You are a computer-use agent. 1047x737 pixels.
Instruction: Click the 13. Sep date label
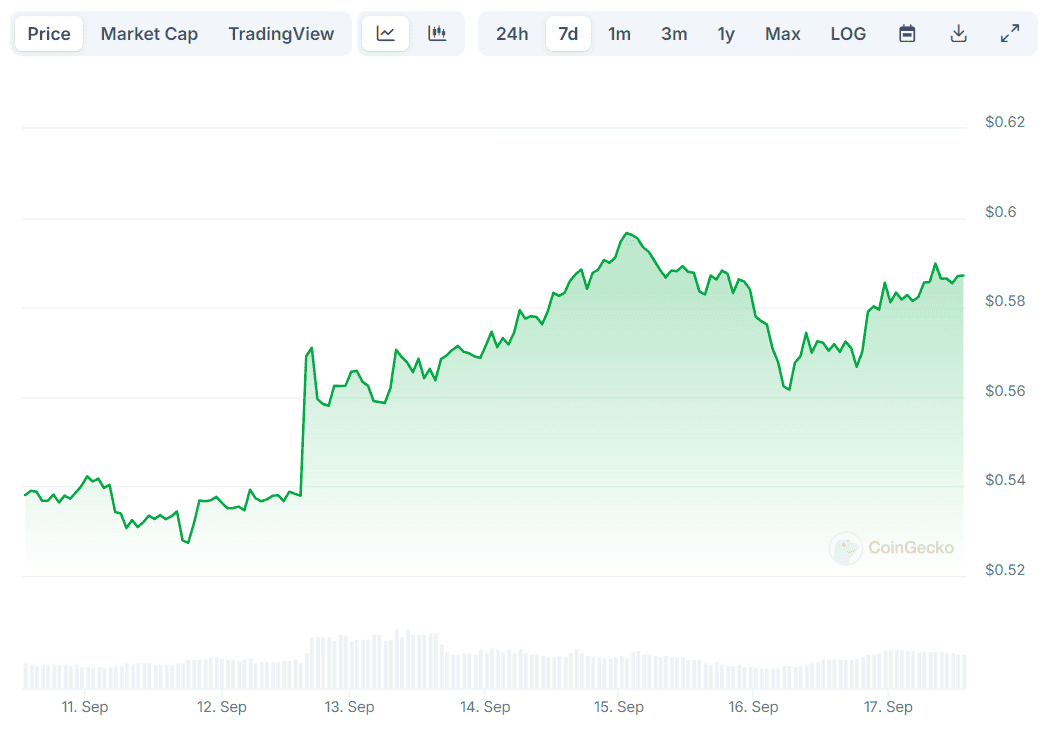pyautogui.click(x=349, y=706)
